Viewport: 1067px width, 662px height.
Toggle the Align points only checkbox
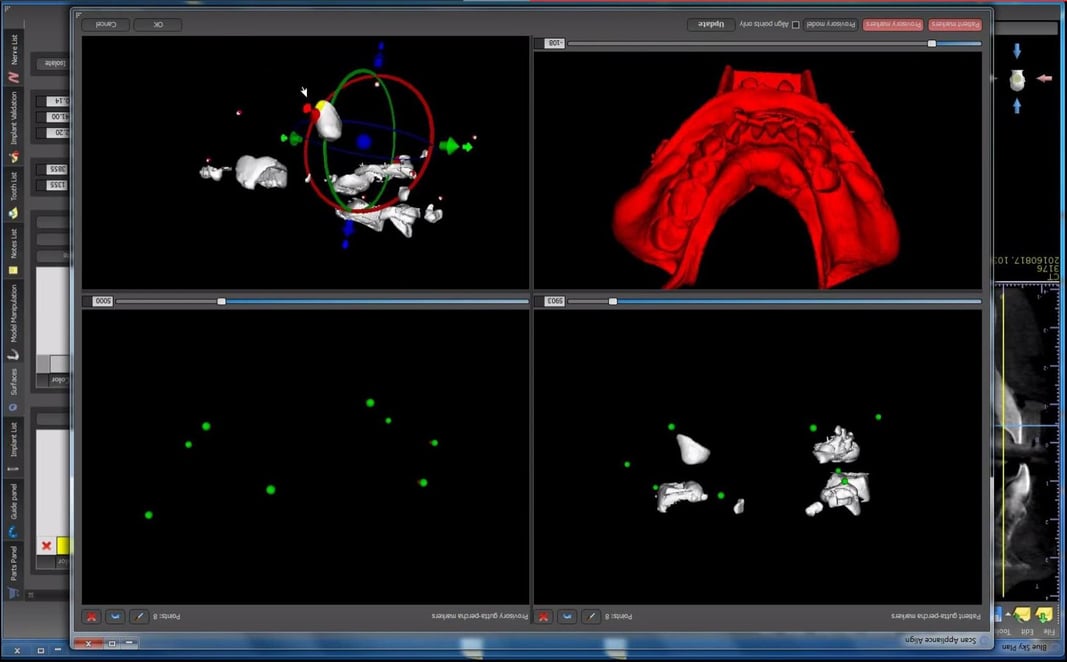point(795,24)
